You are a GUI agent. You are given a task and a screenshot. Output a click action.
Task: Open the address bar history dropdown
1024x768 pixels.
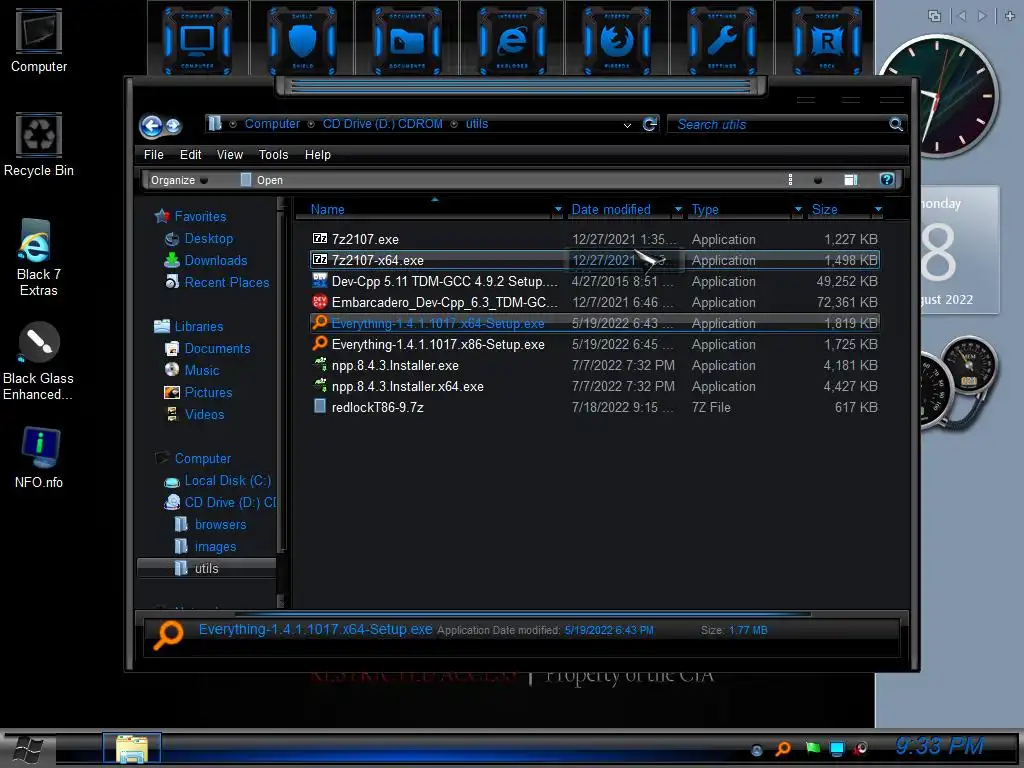tap(627, 125)
